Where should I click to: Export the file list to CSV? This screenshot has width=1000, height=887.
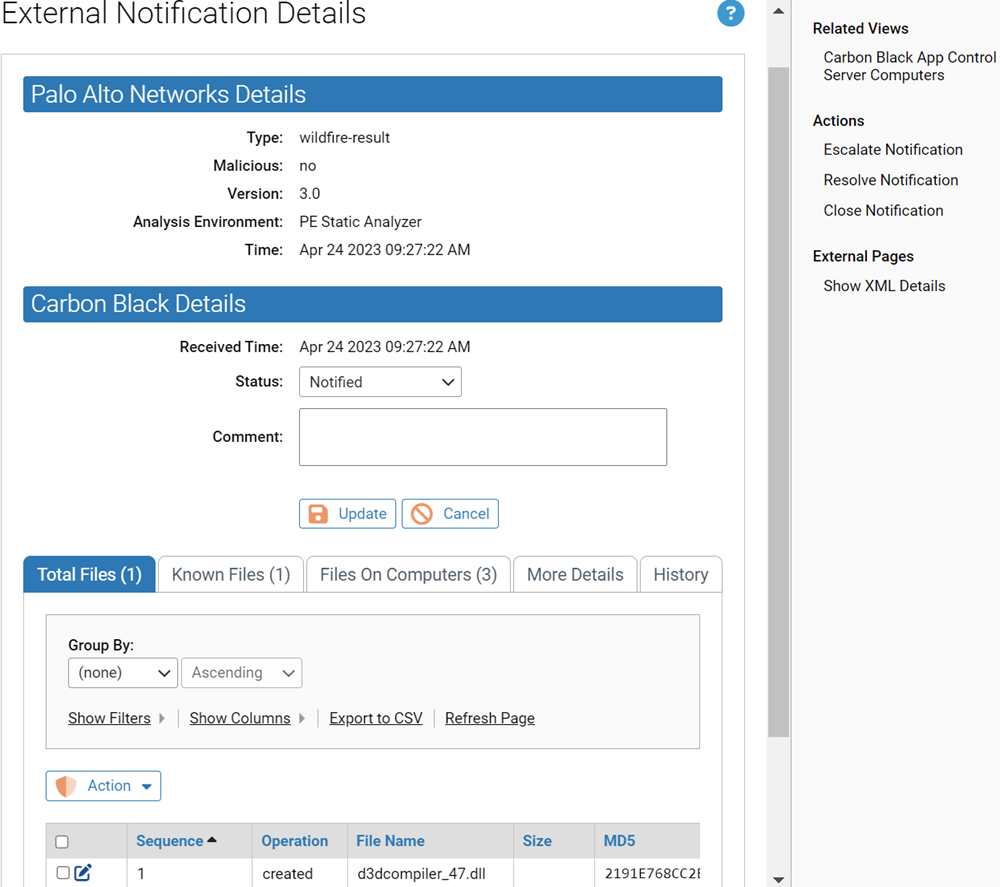click(375, 718)
